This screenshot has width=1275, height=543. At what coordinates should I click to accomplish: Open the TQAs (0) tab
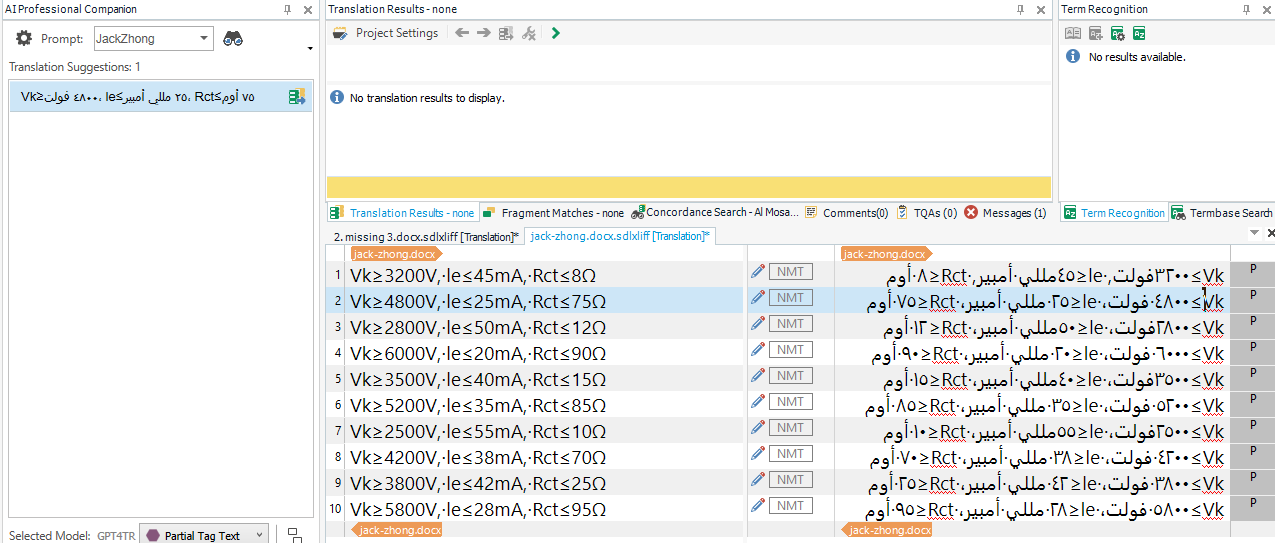pos(927,213)
